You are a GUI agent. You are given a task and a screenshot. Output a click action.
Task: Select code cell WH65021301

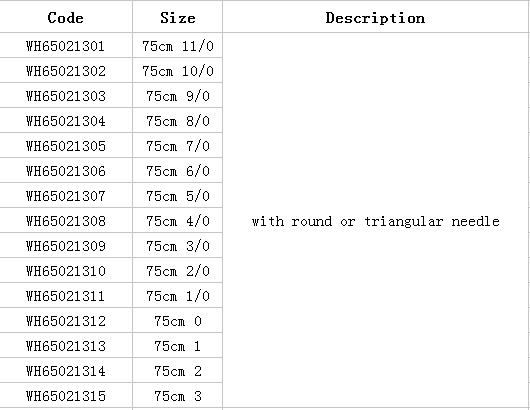66,46
